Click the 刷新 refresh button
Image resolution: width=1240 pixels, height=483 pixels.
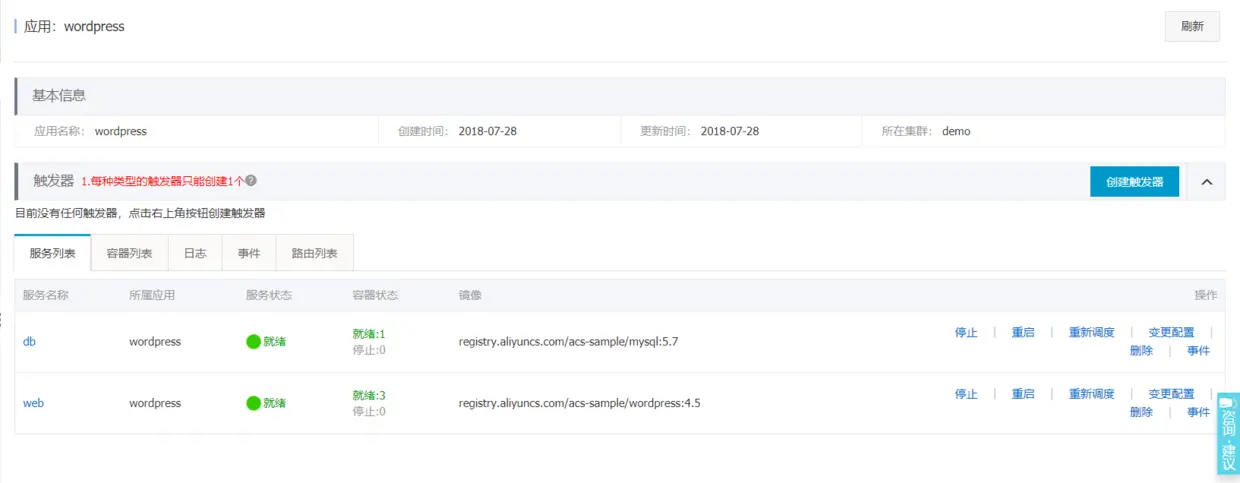pyautogui.click(x=1192, y=26)
